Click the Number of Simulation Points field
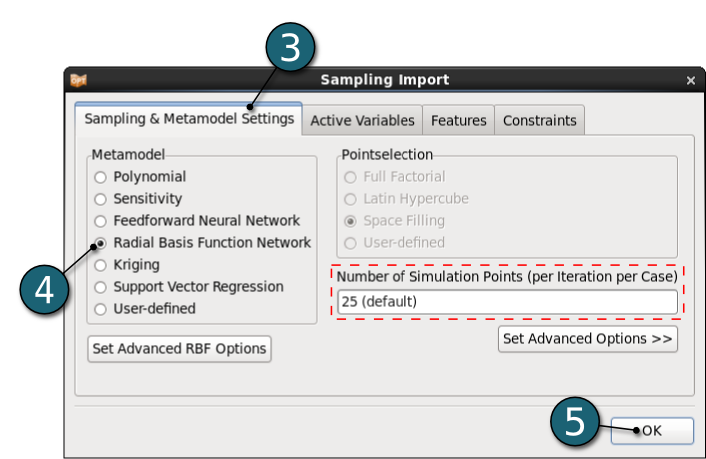The image size is (706, 459). [x=507, y=302]
